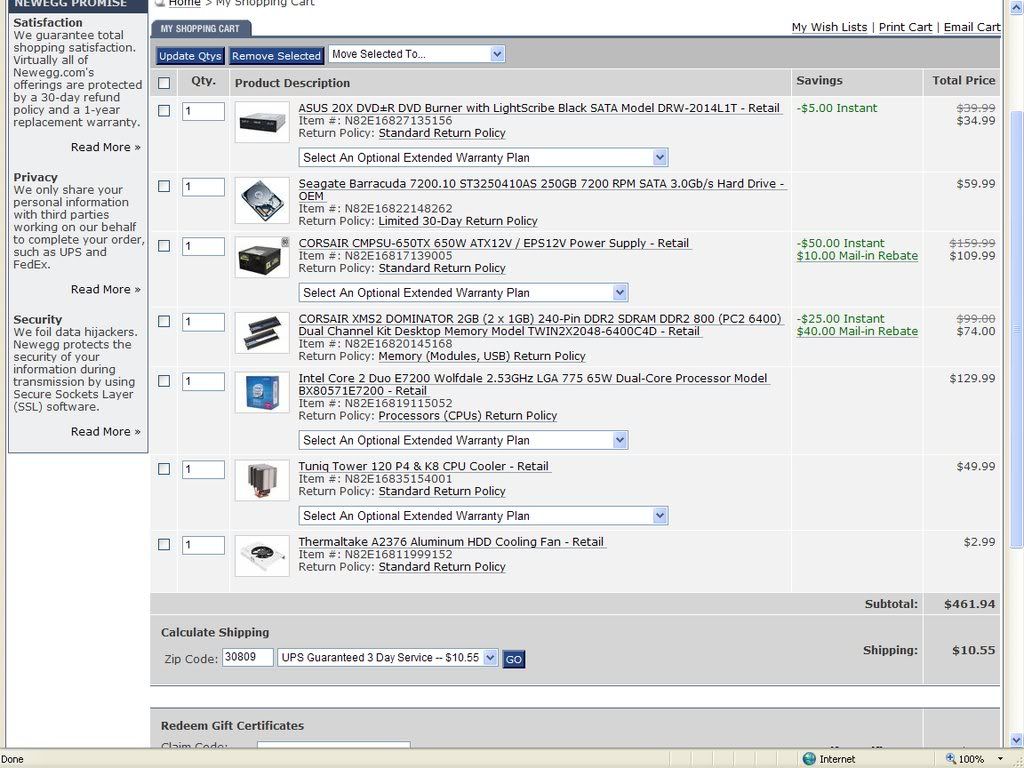Click the ASUS DVD burner product thumbnail
The image size is (1024, 768).
[262, 122]
